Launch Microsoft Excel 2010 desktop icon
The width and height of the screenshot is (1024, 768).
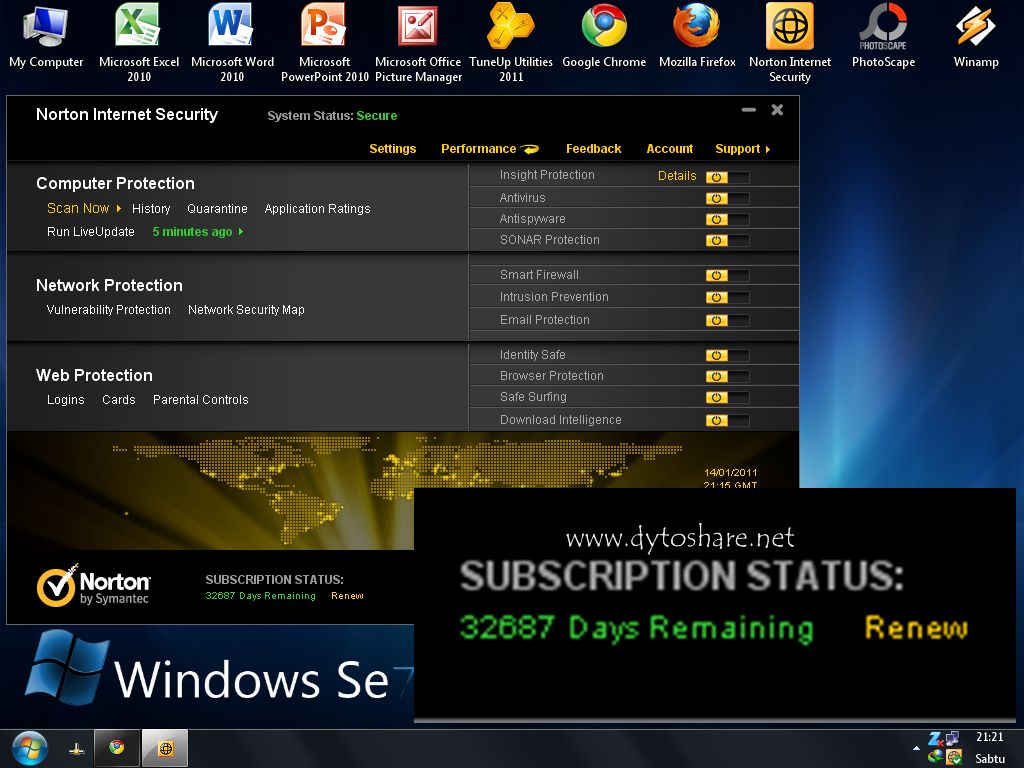pos(138,42)
